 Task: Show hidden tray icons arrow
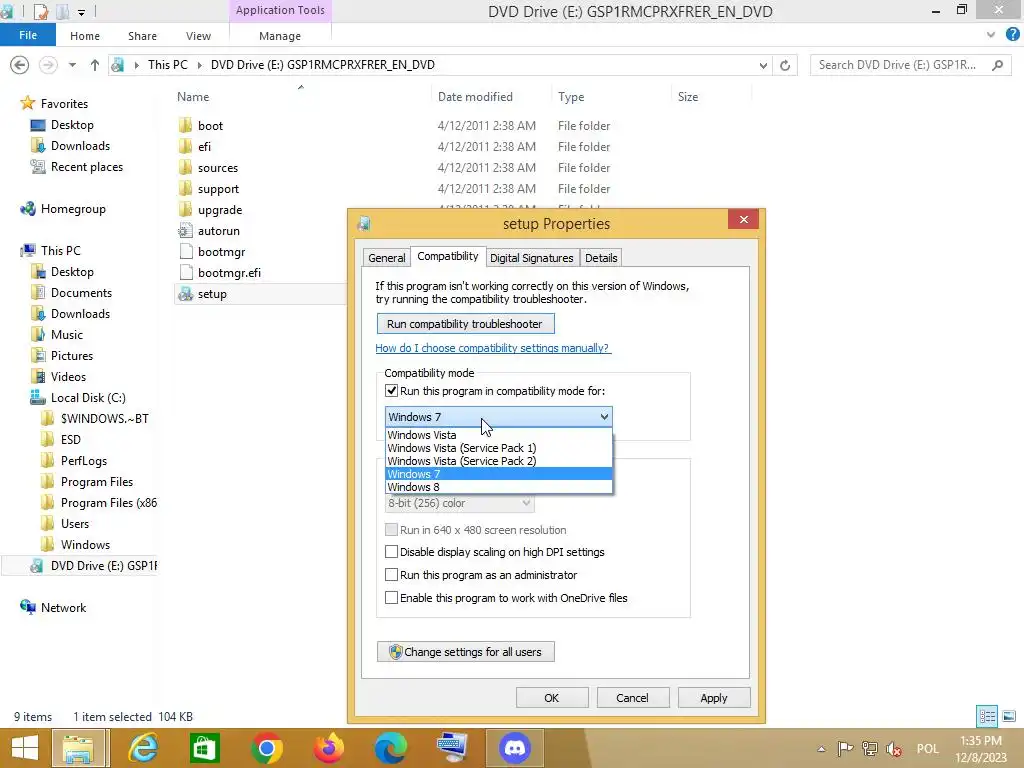click(821, 749)
